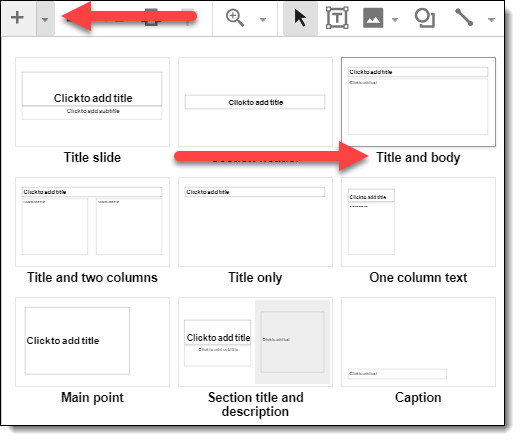Viewport: 520px width, 441px height.
Task: Expand the line type dropdown arrow
Action: coord(491,20)
